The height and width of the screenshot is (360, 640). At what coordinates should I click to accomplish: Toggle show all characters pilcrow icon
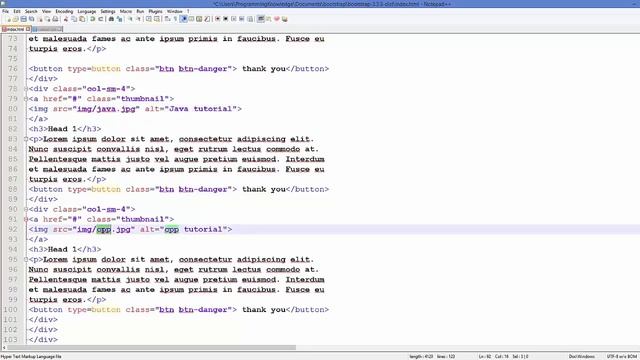pos(175,19)
